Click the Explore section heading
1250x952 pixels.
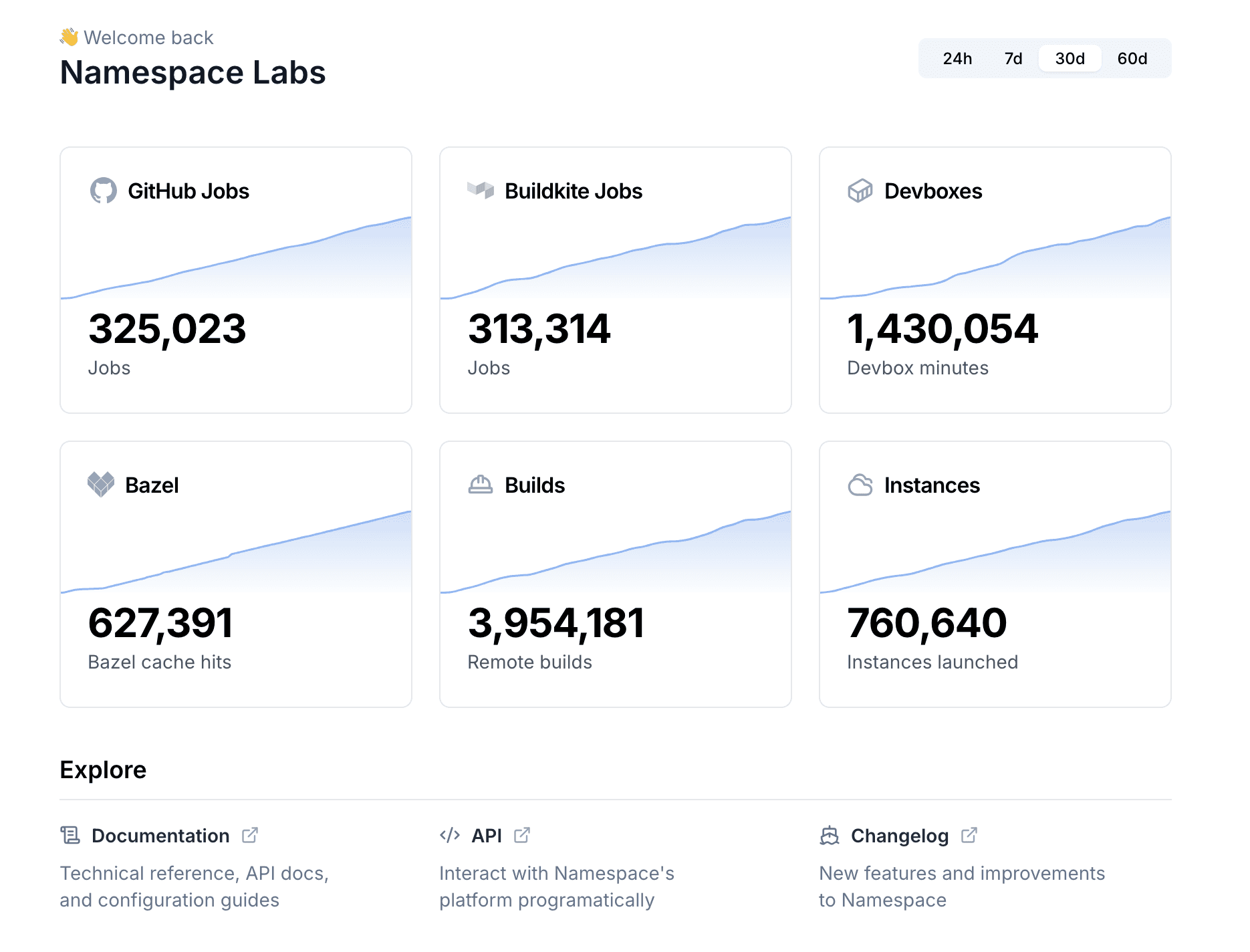tap(103, 770)
